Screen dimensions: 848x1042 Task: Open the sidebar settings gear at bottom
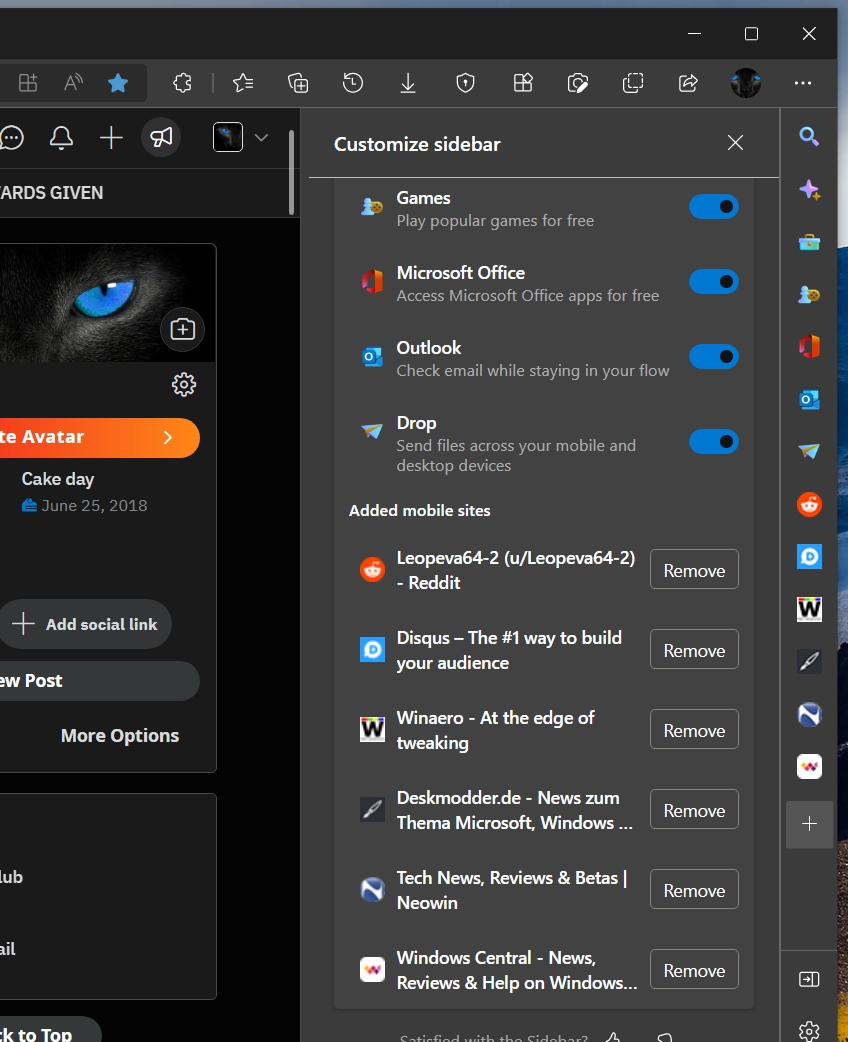point(809,1031)
